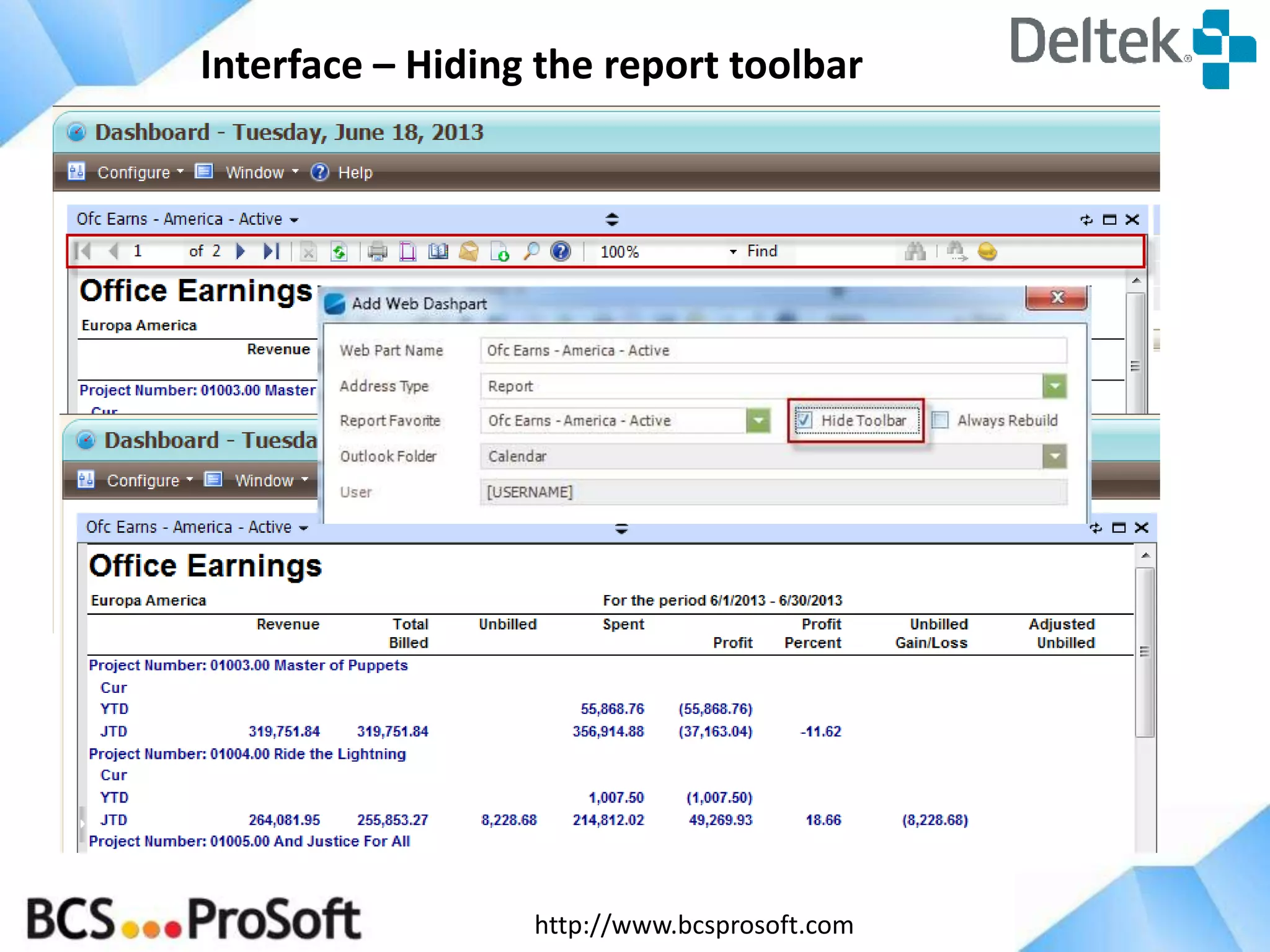Open page layout view icon
The width and height of the screenshot is (1270, 952).
pyautogui.click(x=407, y=252)
